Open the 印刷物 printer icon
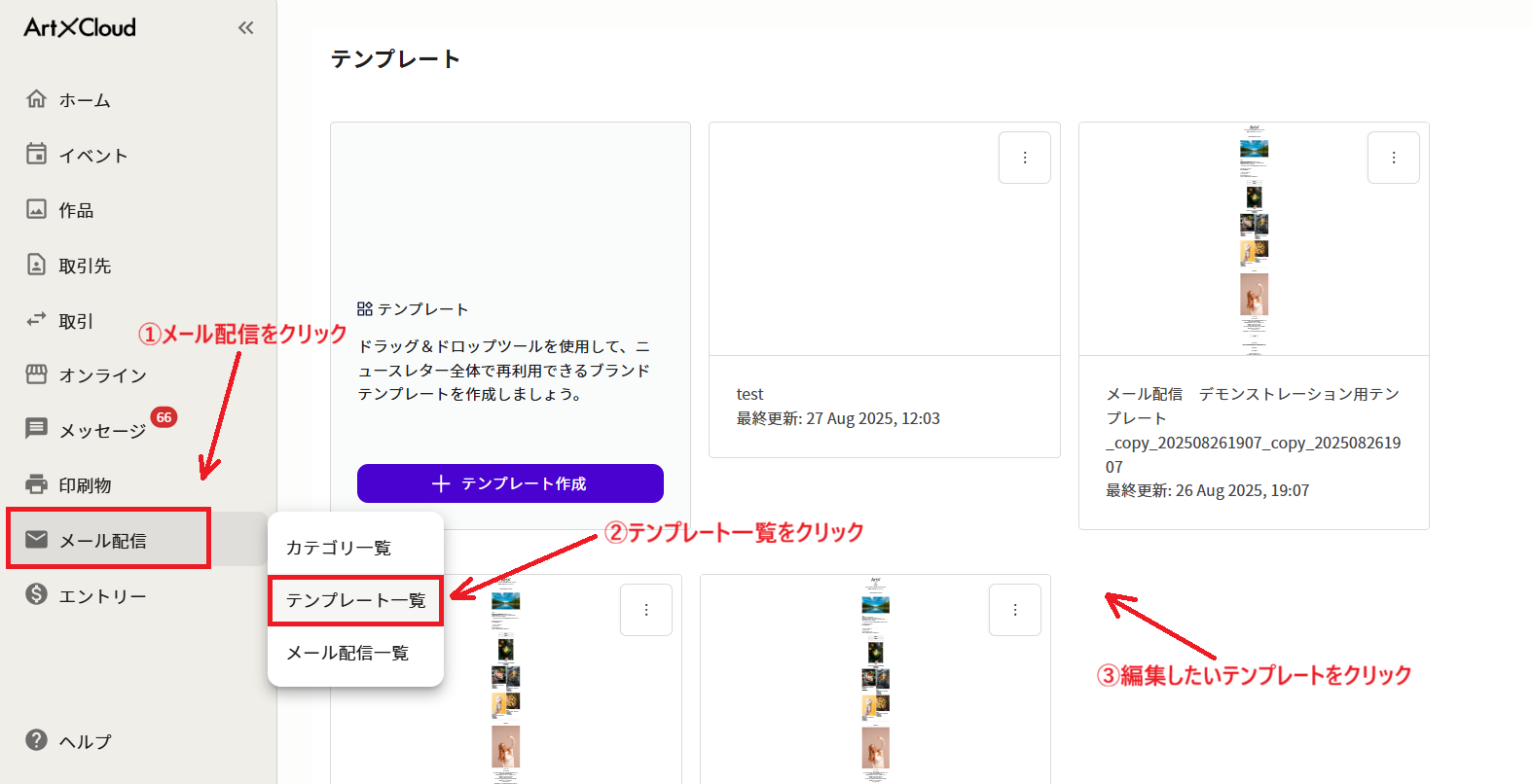The height and width of the screenshot is (784, 1532). [x=36, y=484]
